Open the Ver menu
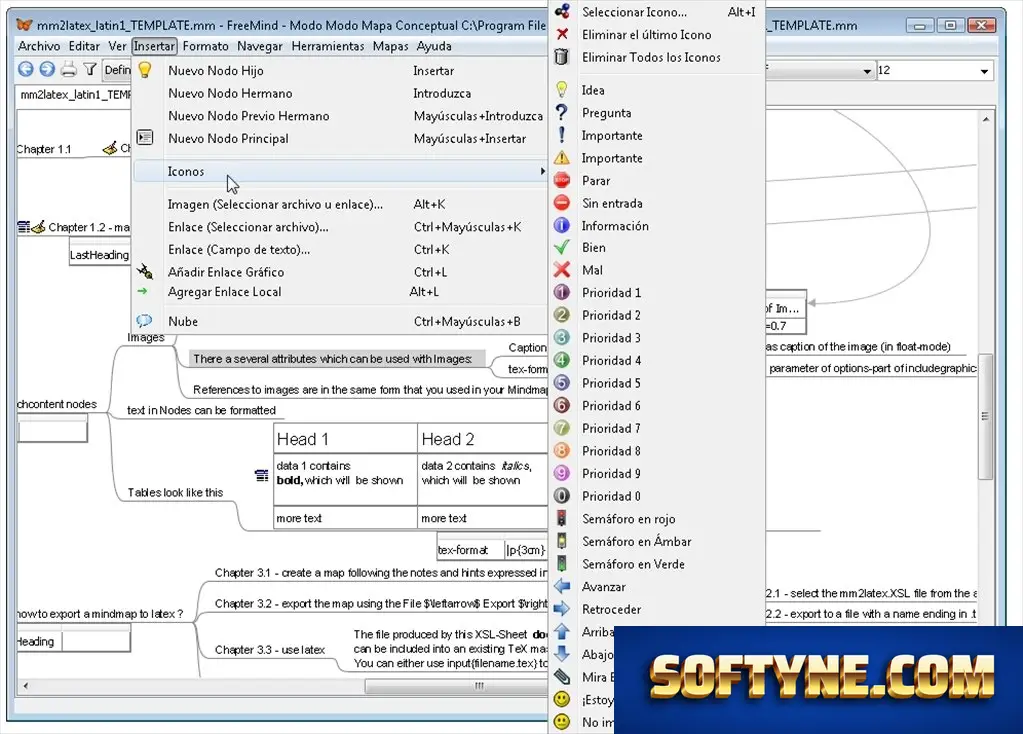The width and height of the screenshot is (1023, 734). click(x=117, y=46)
